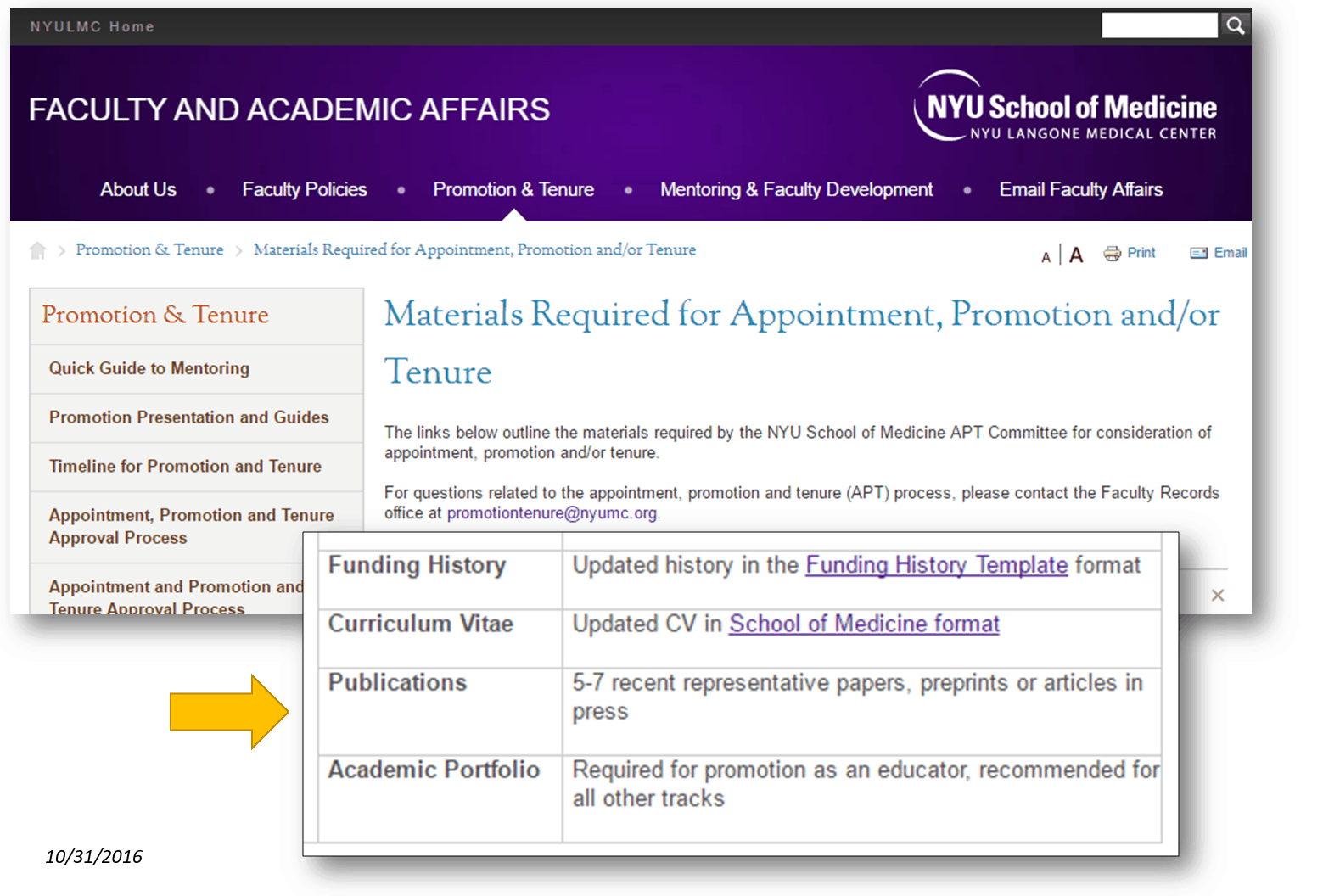The width and height of the screenshot is (1323, 896).
Task: Click the promotiontenure@nyumc.org email link
Action: pyautogui.click(x=552, y=513)
